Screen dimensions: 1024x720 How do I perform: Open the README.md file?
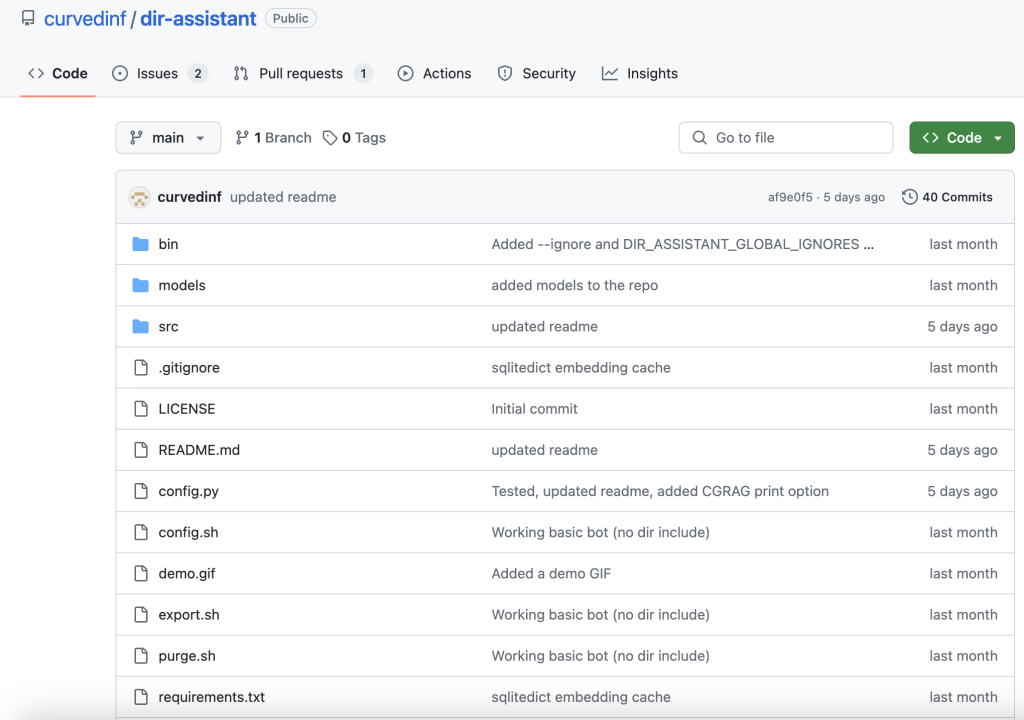point(199,450)
